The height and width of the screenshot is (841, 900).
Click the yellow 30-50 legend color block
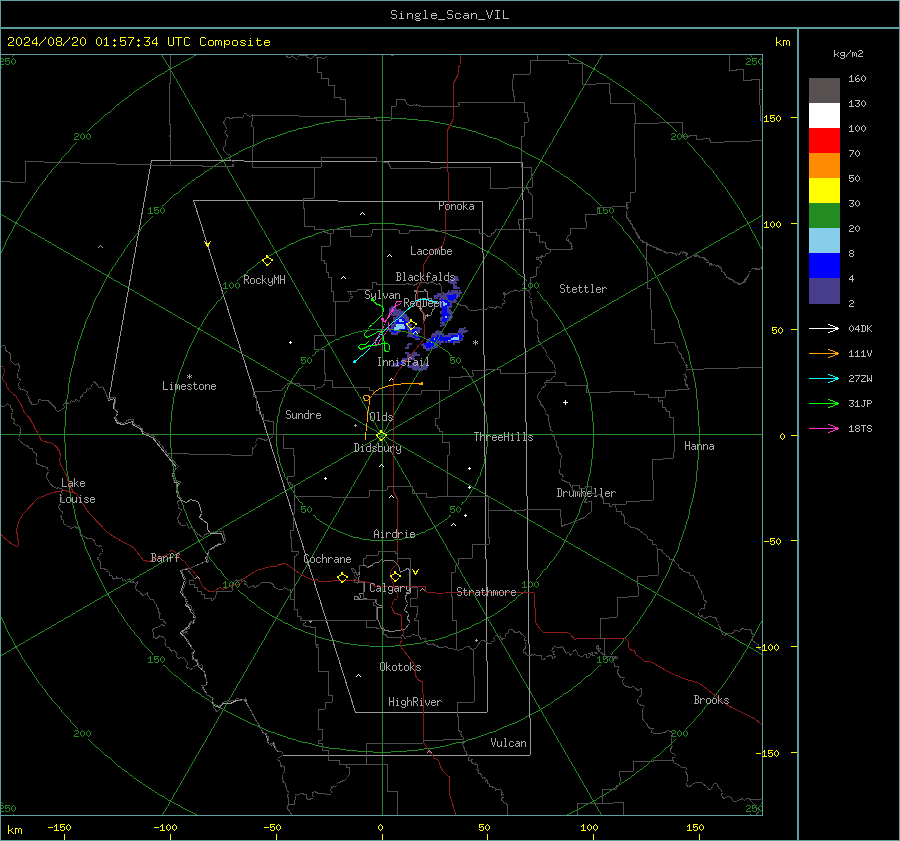pos(824,191)
